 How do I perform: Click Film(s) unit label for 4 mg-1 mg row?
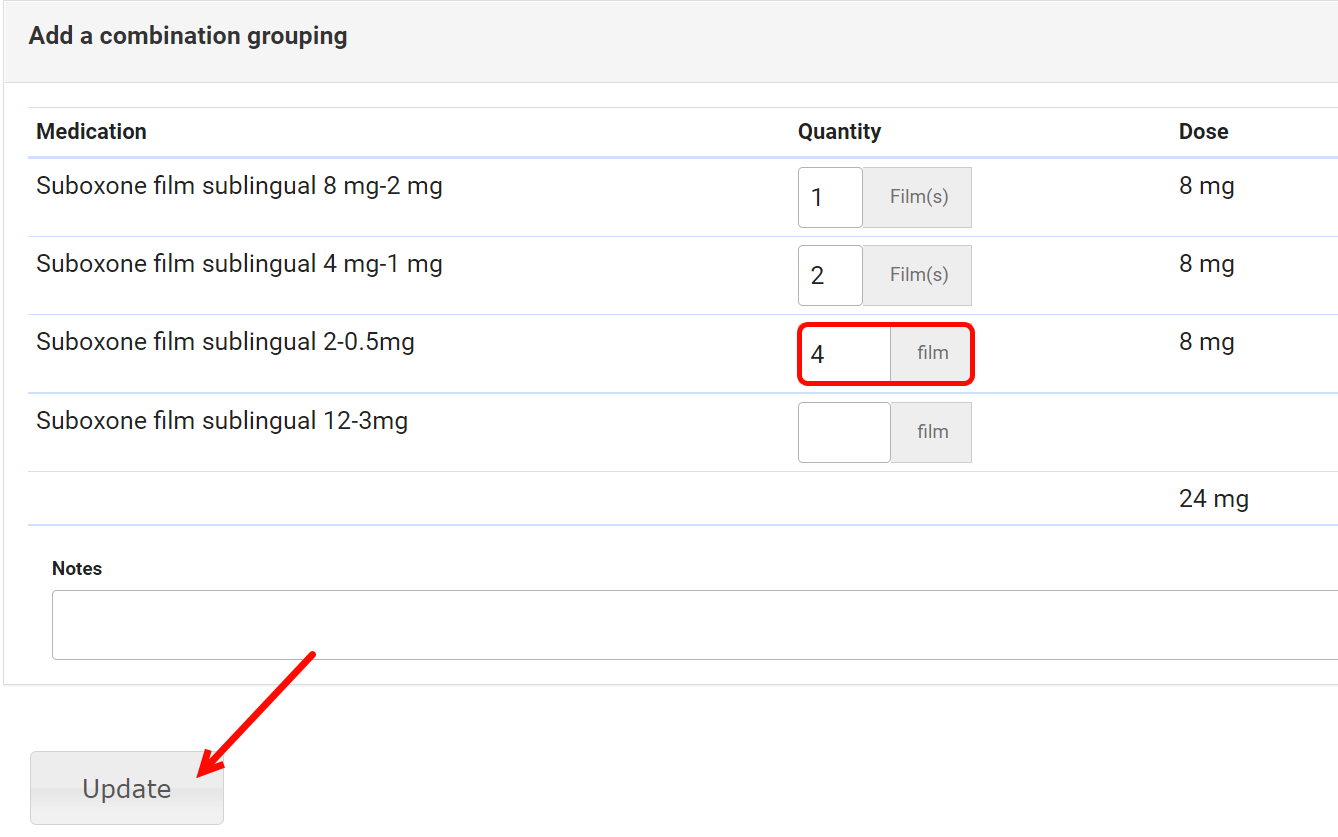tap(918, 275)
